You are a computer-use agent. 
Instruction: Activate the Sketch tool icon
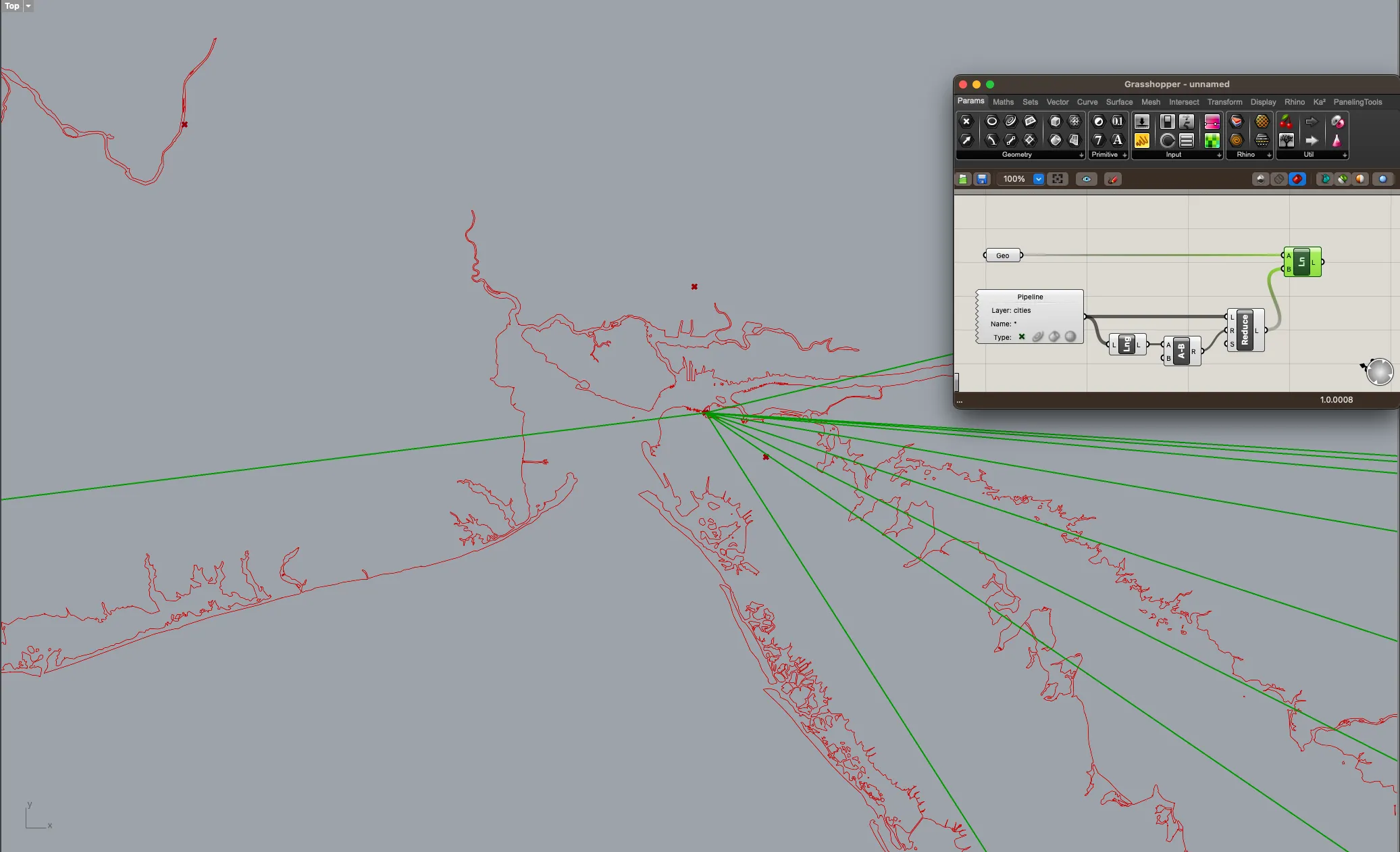click(1113, 179)
